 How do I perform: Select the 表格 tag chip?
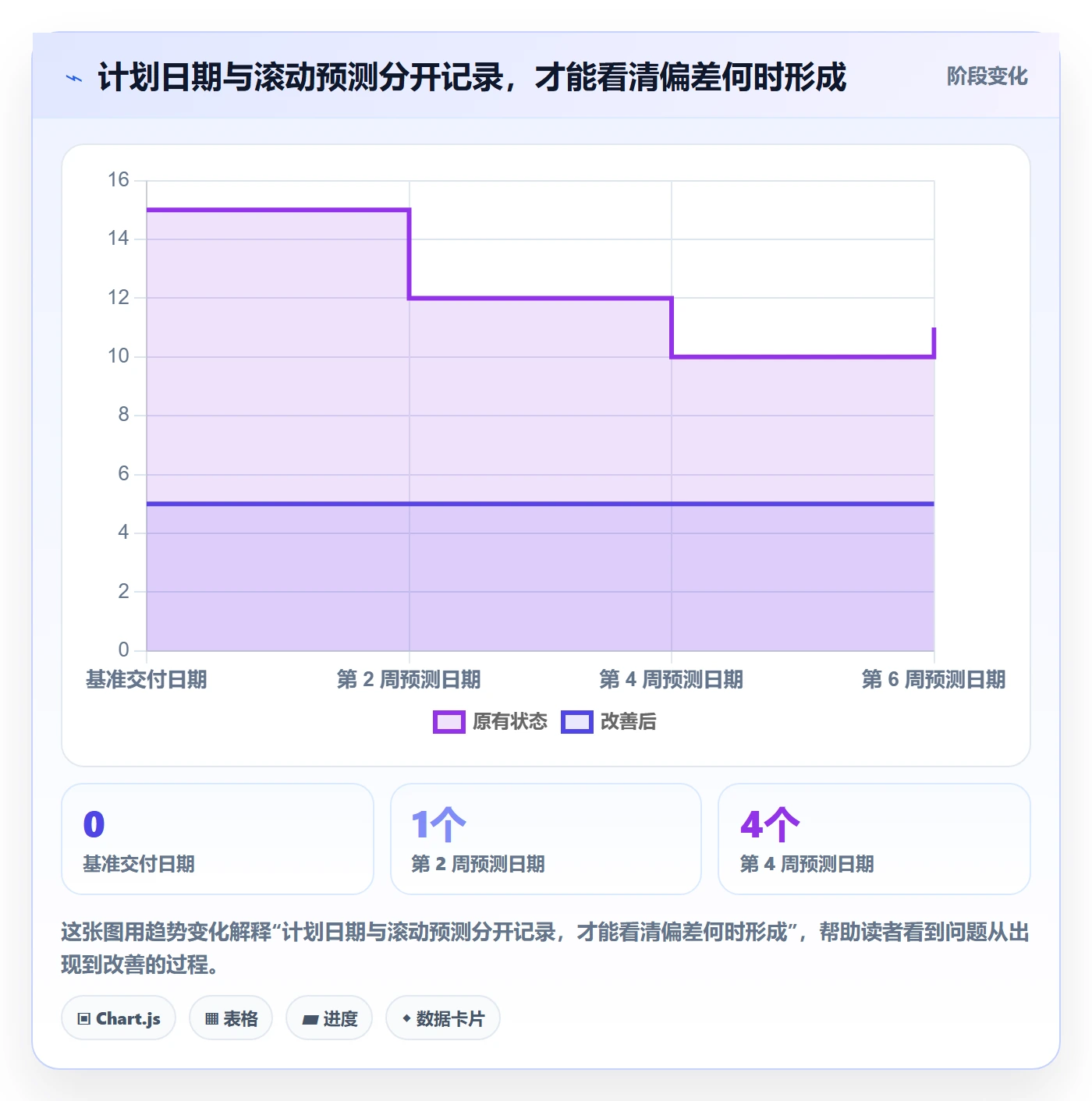tap(231, 1018)
